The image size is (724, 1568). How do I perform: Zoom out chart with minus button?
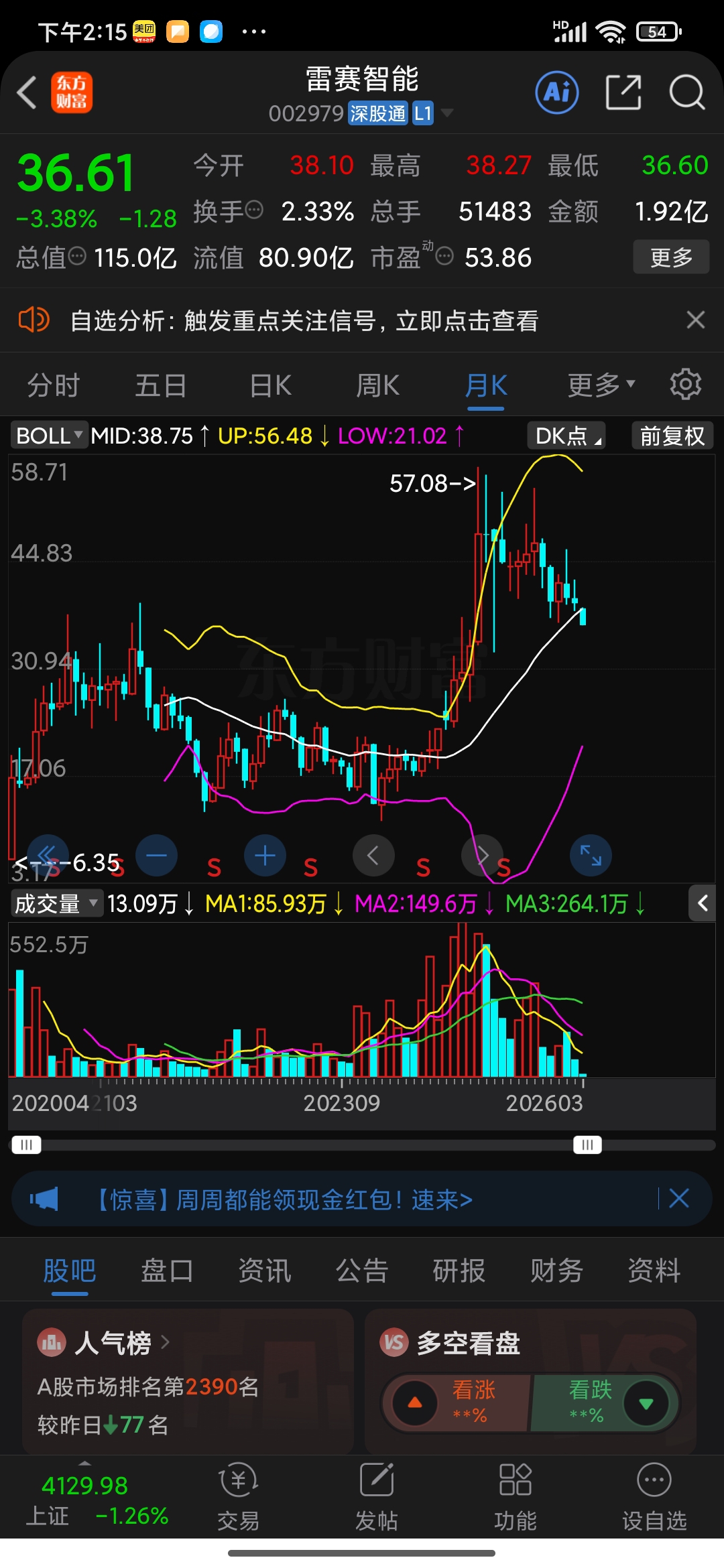[x=156, y=856]
